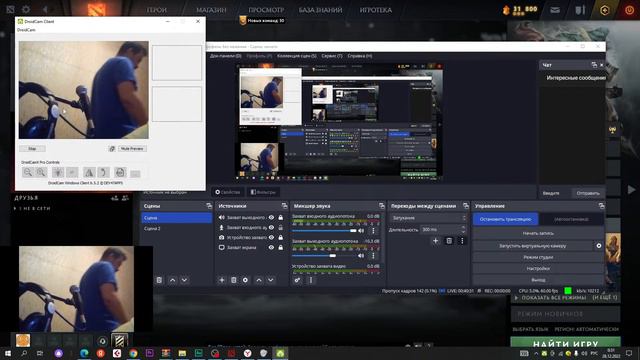Zoom in using DroidCam magnifier-plus icon

pos(41,172)
